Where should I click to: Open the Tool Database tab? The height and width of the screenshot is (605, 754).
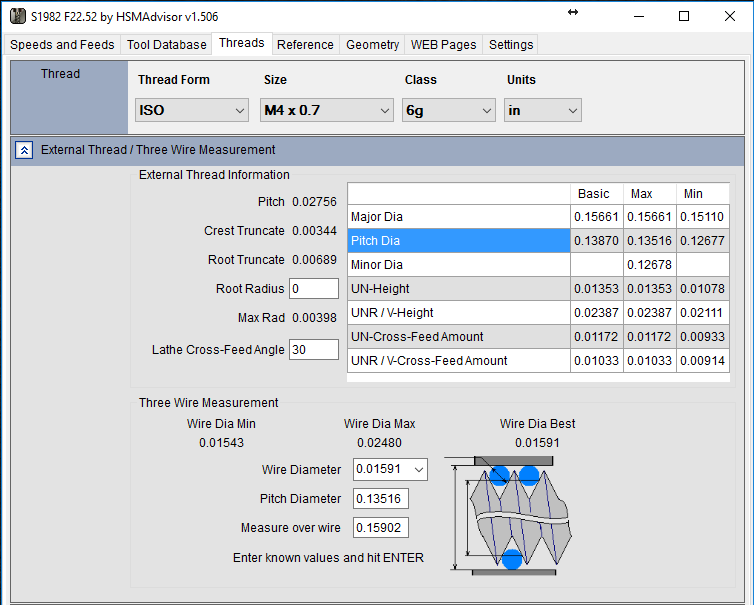[166, 45]
